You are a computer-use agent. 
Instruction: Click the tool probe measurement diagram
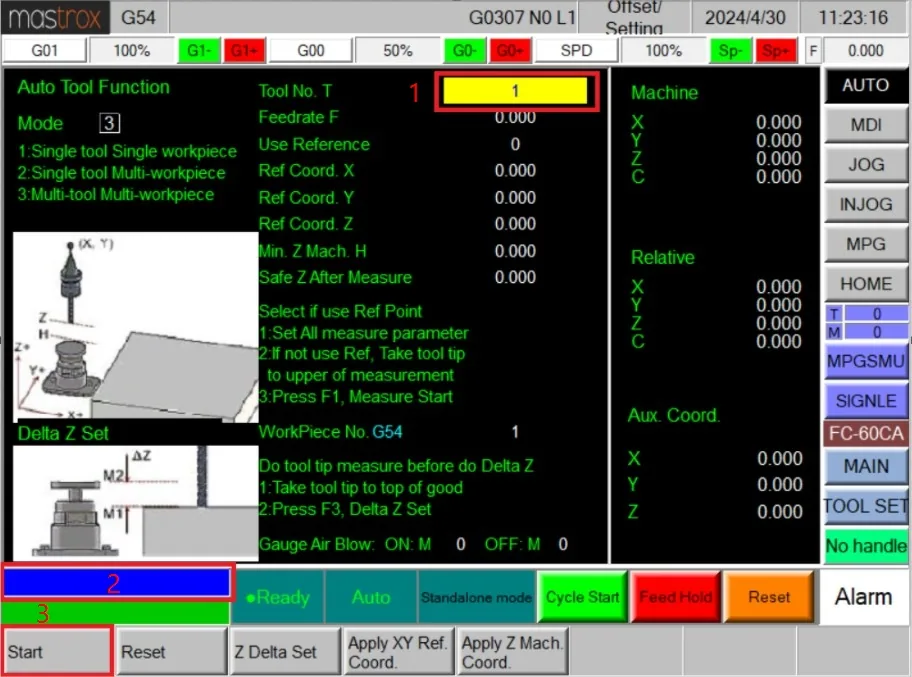tap(136, 327)
